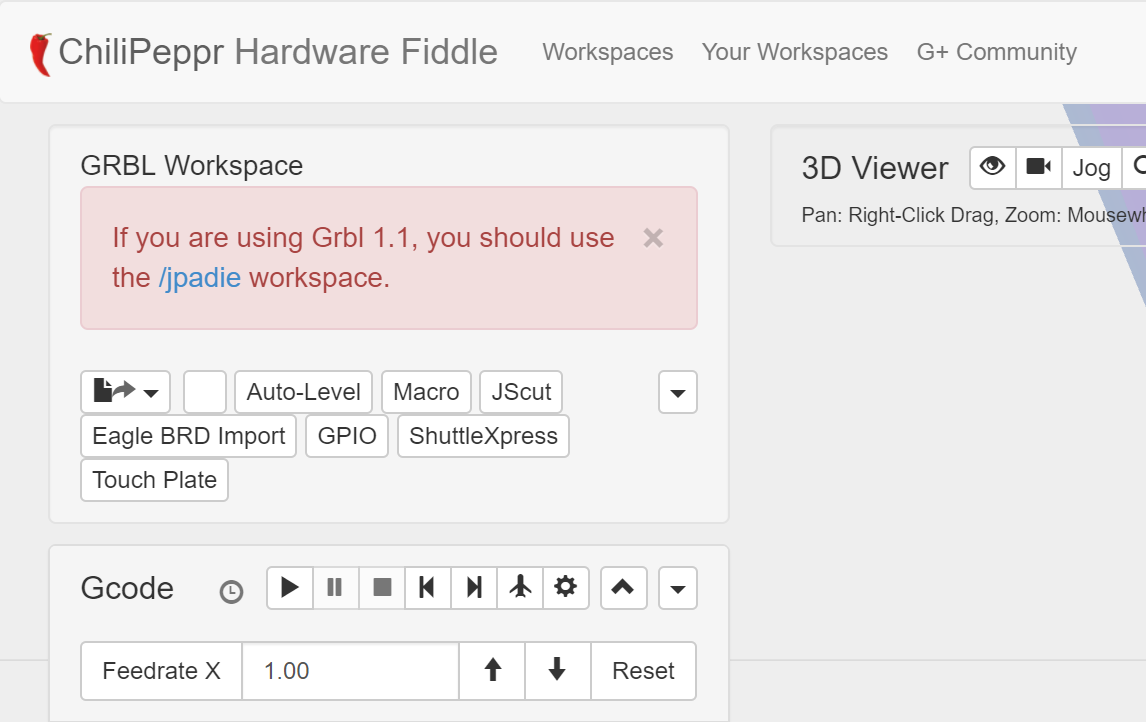
Task: Collapse the Gcode panel with the up chevron
Action: click(623, 588)
